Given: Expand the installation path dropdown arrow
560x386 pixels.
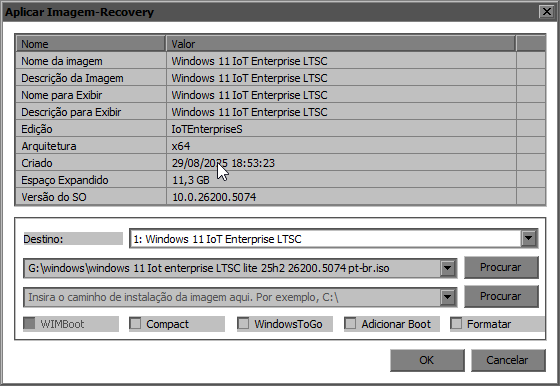Looking at the screenshot, I should [x=448, y=297].
